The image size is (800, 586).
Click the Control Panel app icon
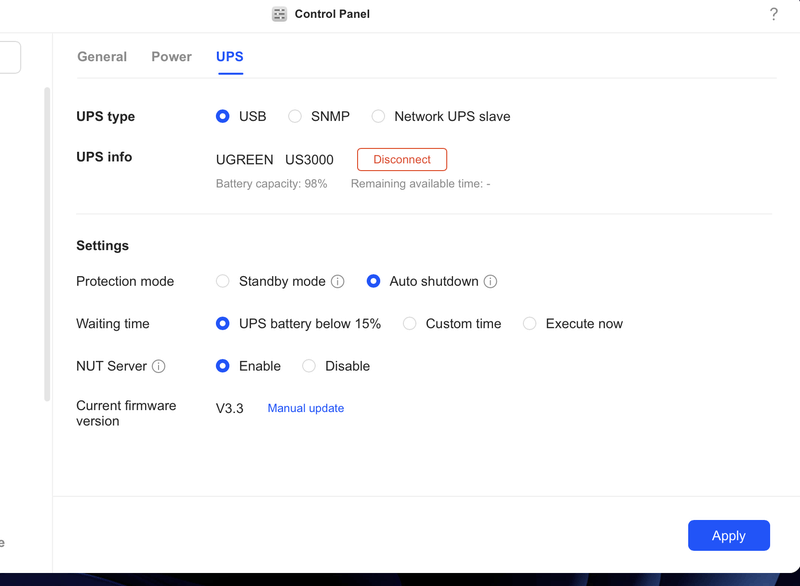click(x=279, y=14)
